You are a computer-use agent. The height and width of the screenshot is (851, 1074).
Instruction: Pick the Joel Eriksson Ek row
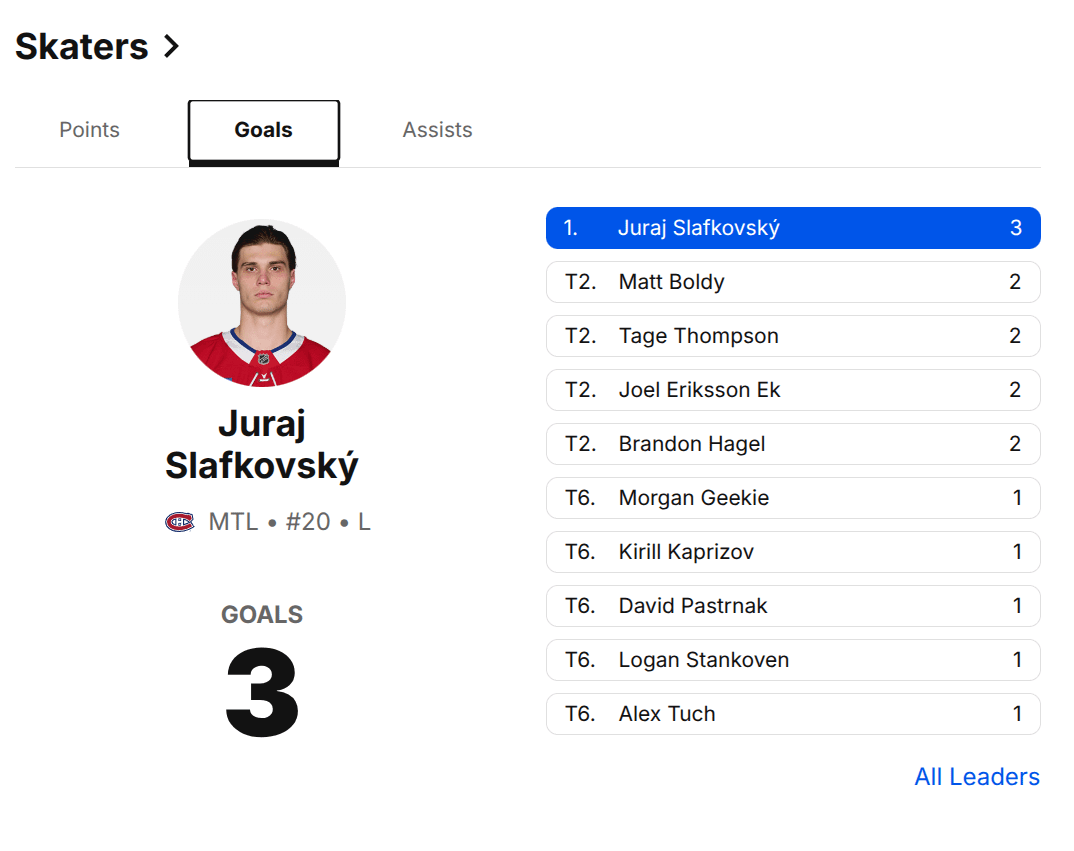pyautogui.click(x=793, y=390)
